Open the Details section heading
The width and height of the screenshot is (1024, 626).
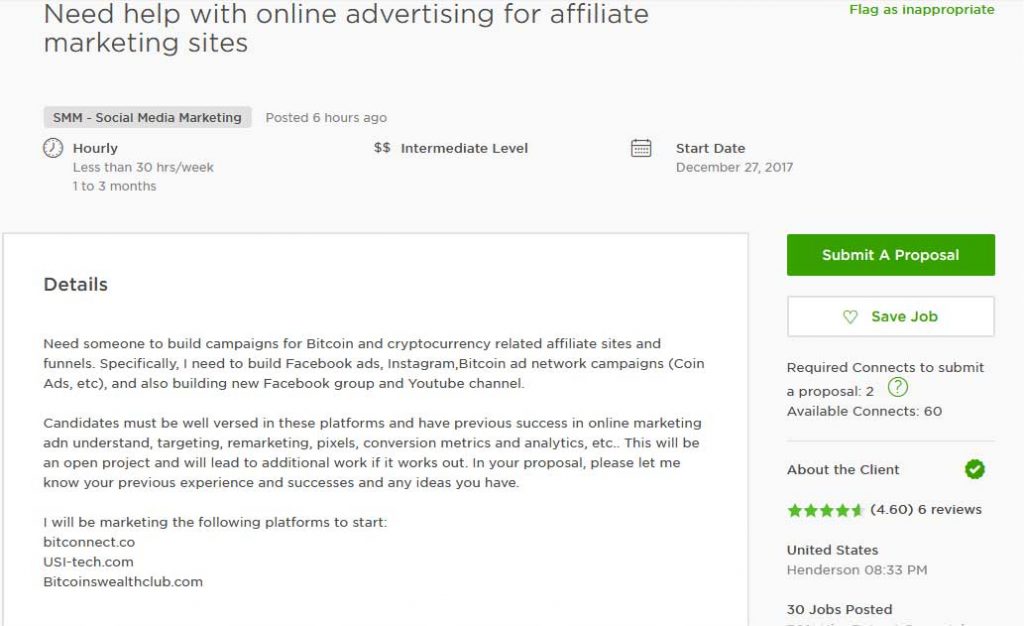pyautogui.click(x=75, y=285)
